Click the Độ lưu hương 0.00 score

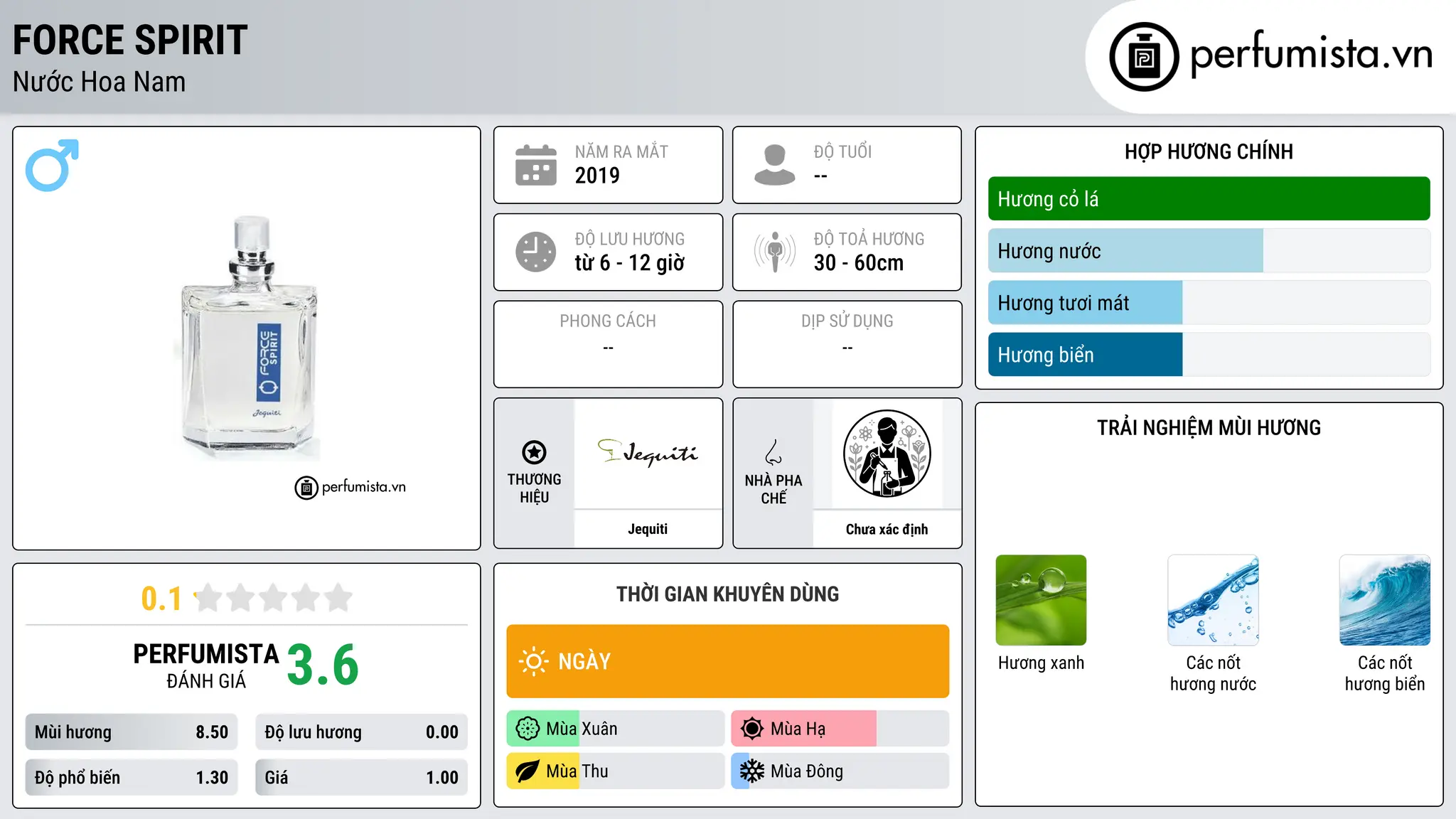coord(361,732)
